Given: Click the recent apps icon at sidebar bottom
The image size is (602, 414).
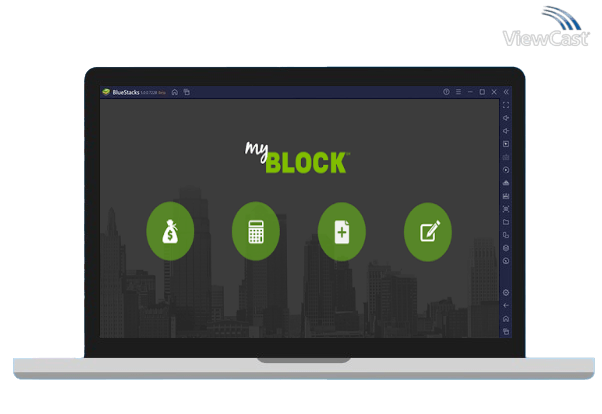Looking at the screenshot, I should pos(506,332).
